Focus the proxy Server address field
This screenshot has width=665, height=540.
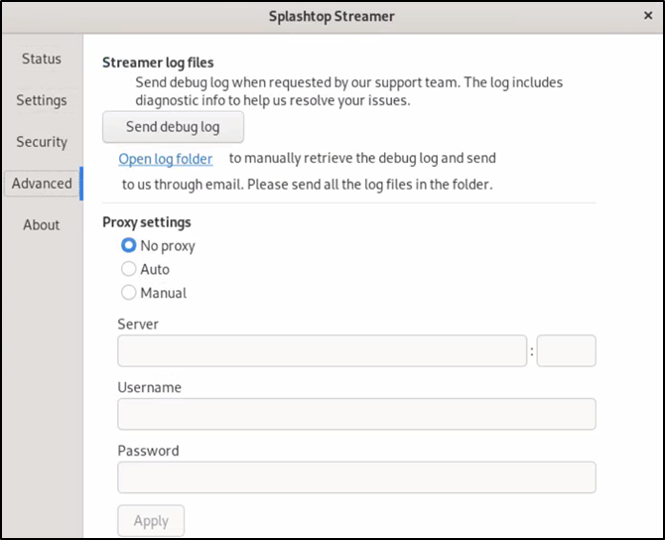322,351
